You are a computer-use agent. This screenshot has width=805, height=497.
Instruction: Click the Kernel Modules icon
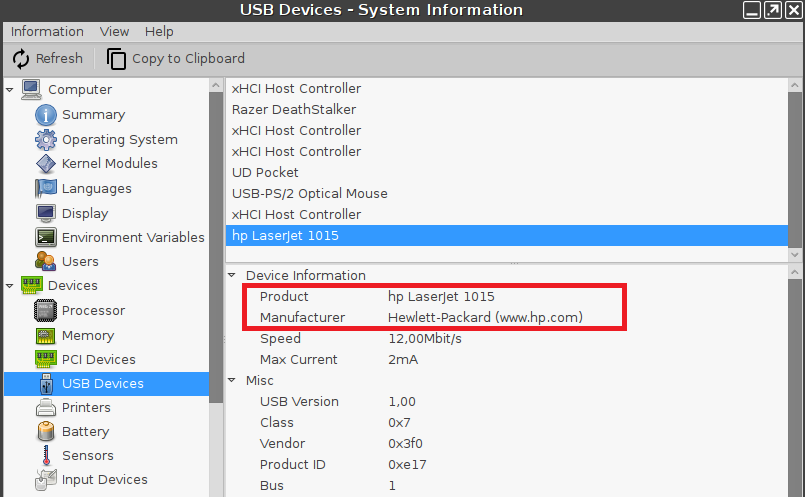click(x=46, y=164)
